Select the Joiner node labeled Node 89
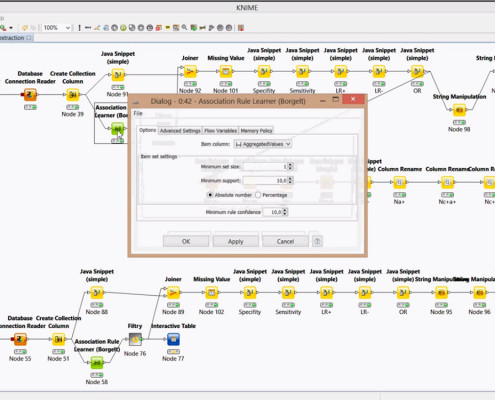Screen dimensions: 495x400 pyautogui.click(x=173, y=293)
